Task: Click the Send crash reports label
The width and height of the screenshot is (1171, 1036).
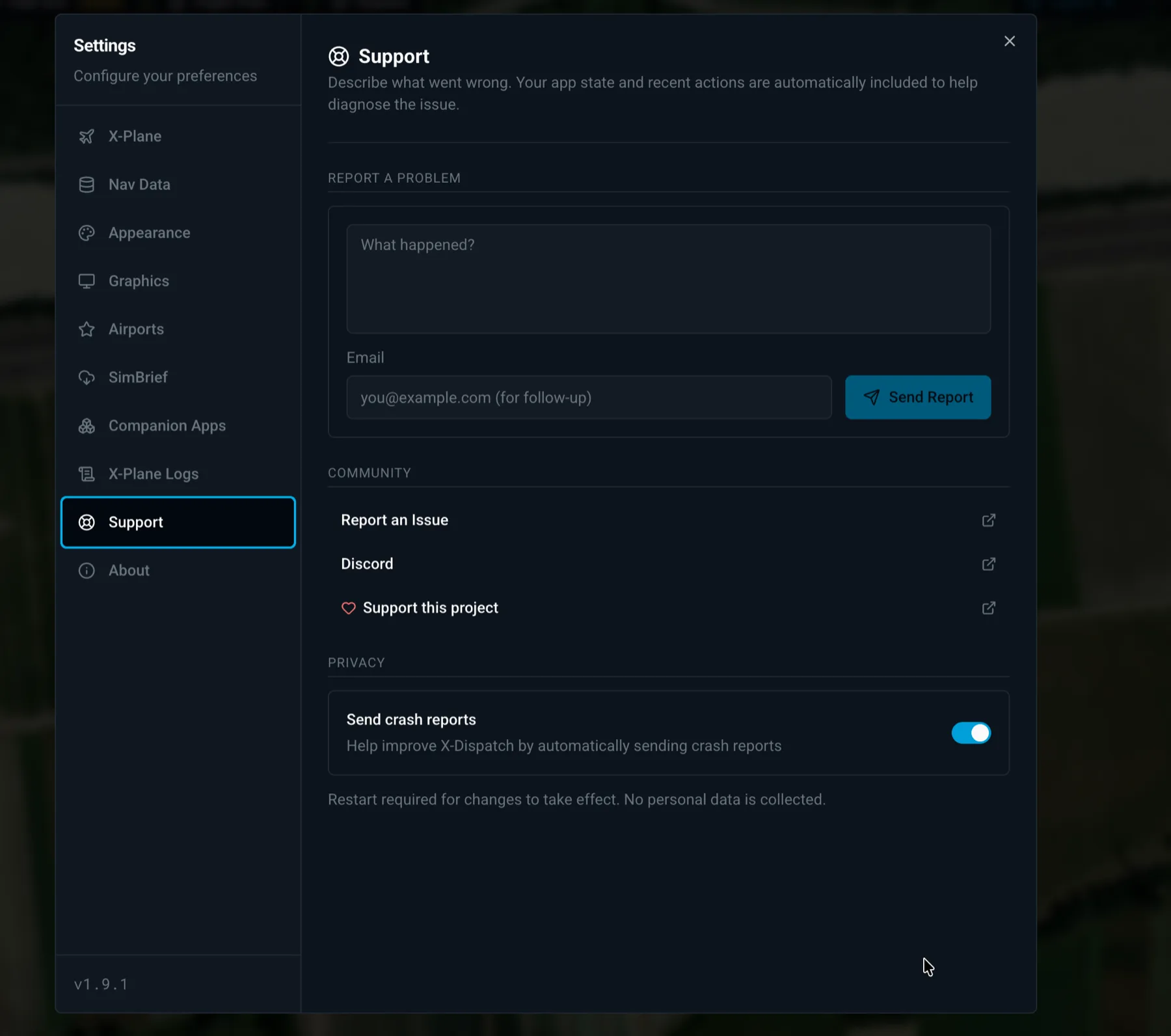Action: pyautogui.click(x=411, y=720)
